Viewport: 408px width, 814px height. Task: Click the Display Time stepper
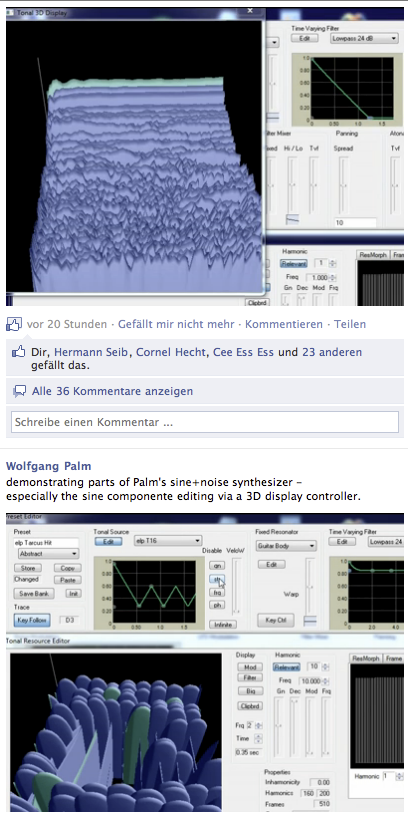pos(259,738)
